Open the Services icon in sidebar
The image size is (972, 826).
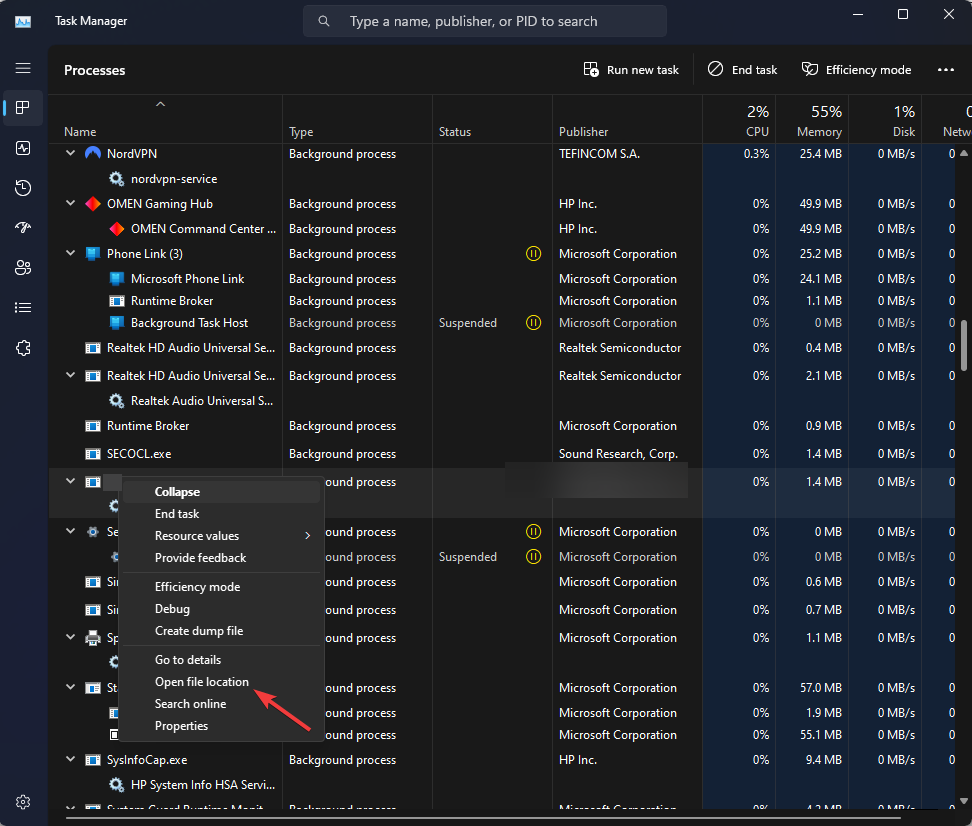point(23,348)
